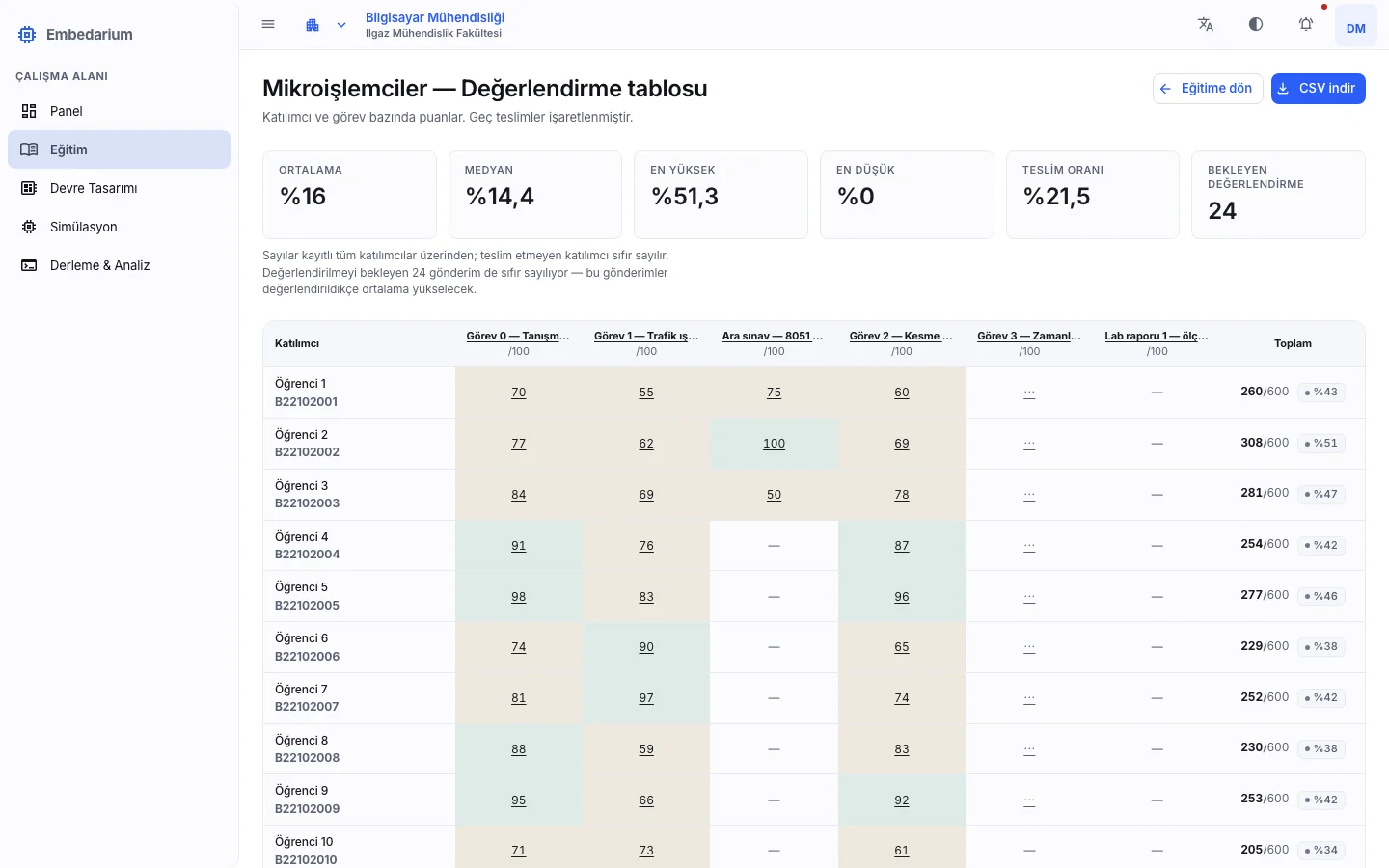The image size is (1389, 868).
Task: Open Öğrenci 1's Görev 0 score 70
Action: click(x=518, y=393)
